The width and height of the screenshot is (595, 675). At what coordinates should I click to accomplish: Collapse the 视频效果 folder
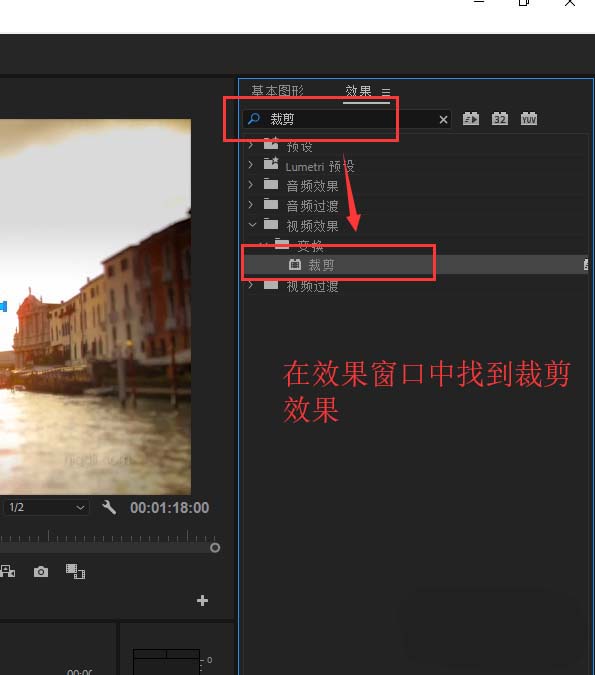coord(252,224)
